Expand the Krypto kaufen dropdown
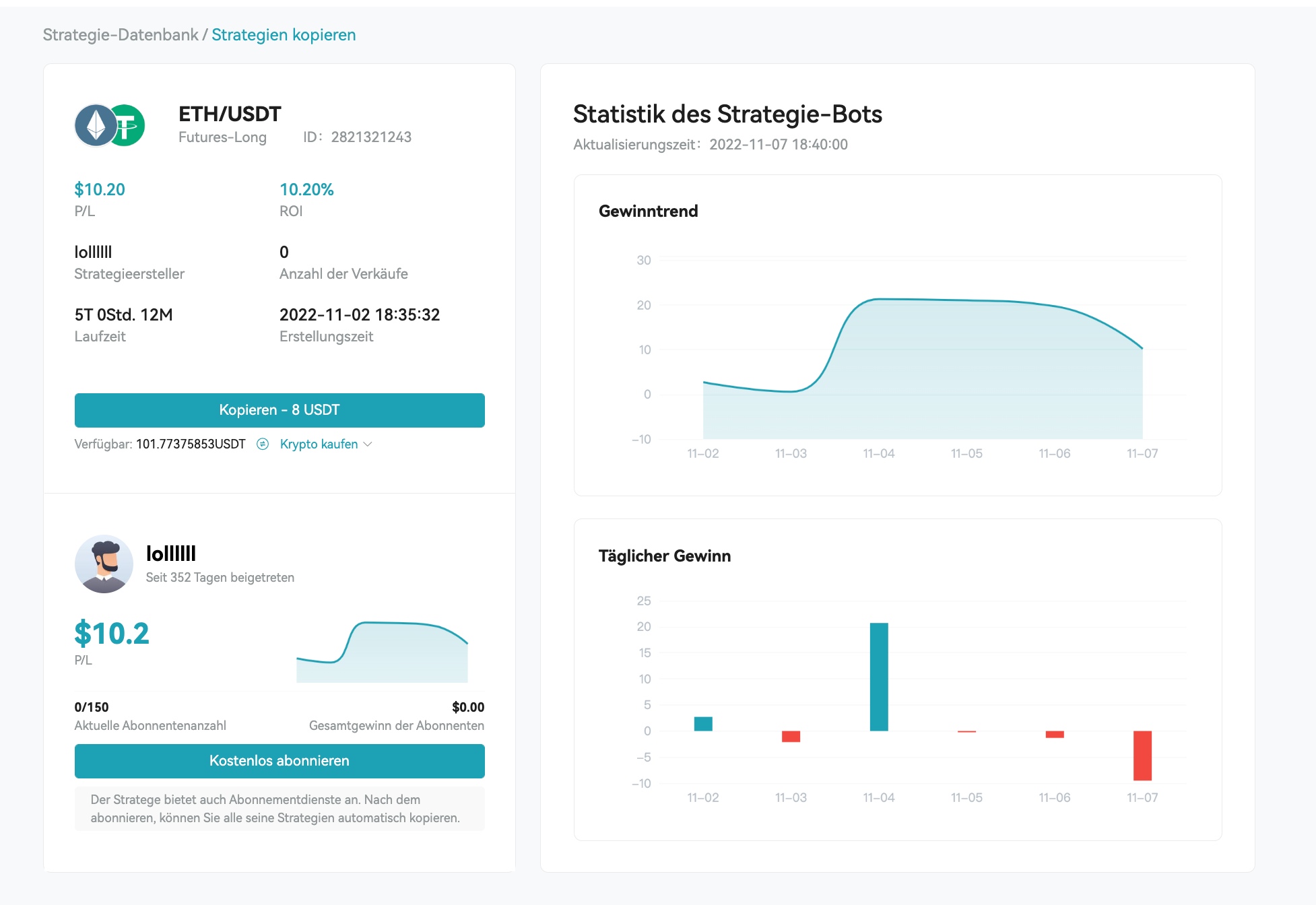 pyautogui.click(x=326, y=444)
